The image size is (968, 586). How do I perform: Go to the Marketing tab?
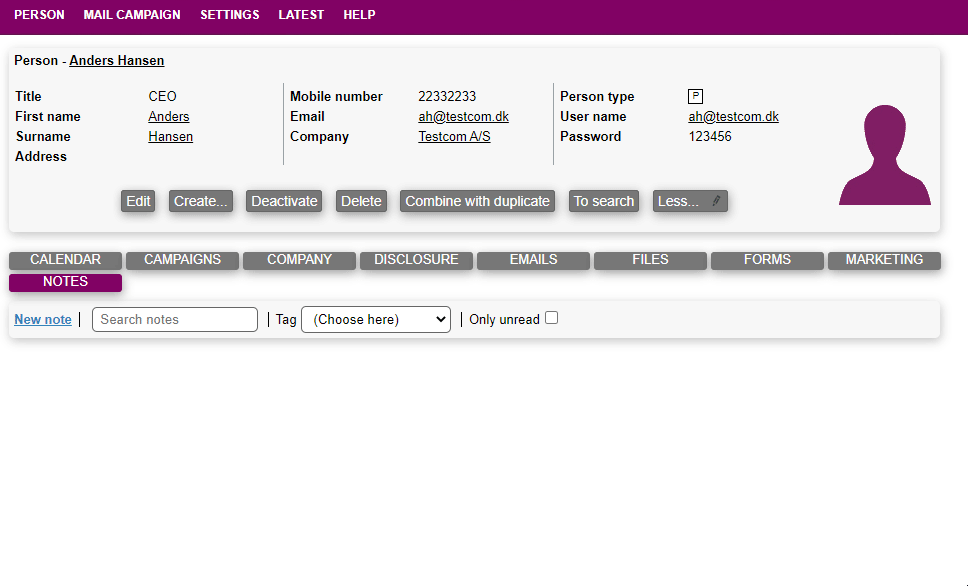click(x=884, y=260)
